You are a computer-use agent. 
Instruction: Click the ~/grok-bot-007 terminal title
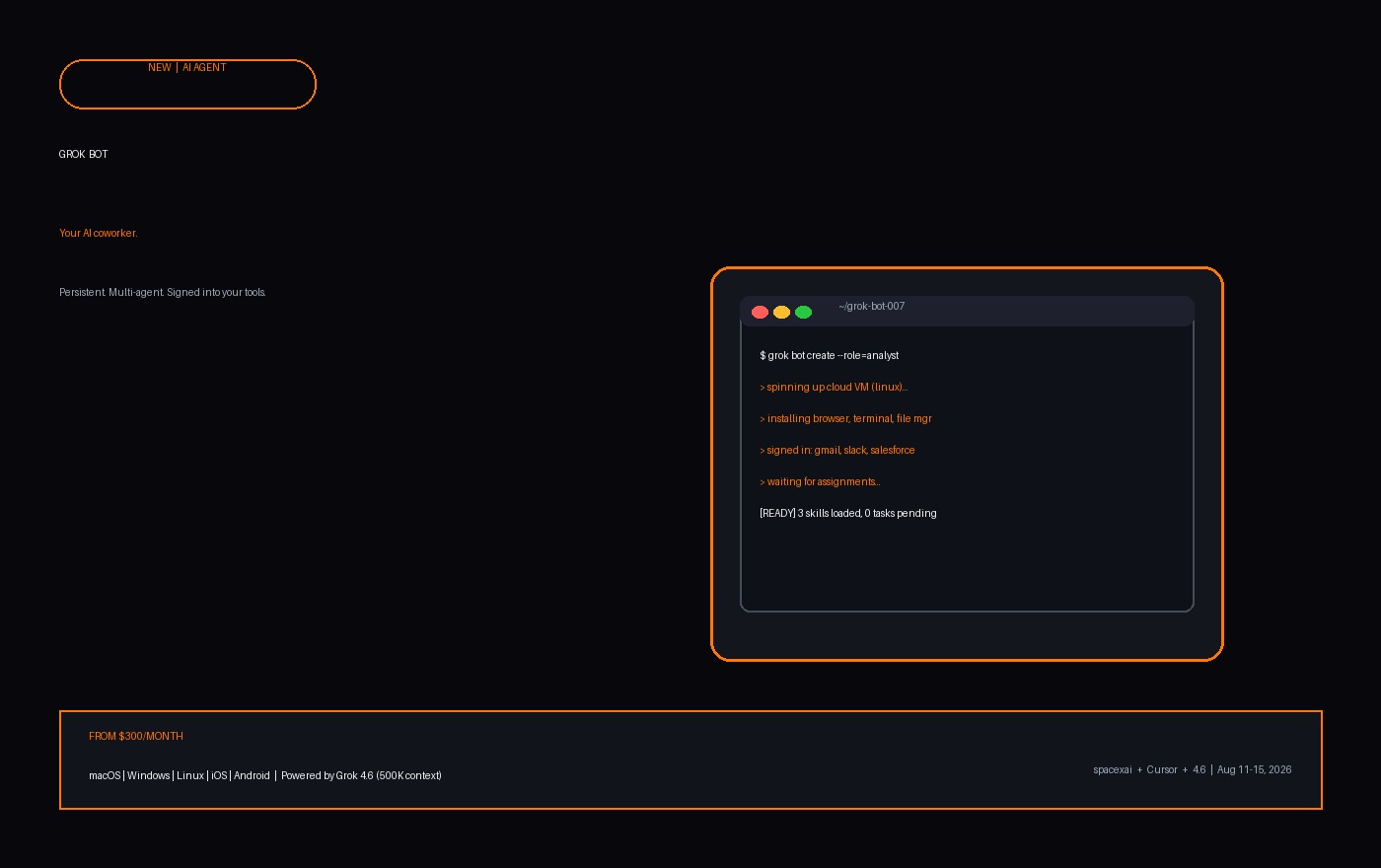pos(872,306)
